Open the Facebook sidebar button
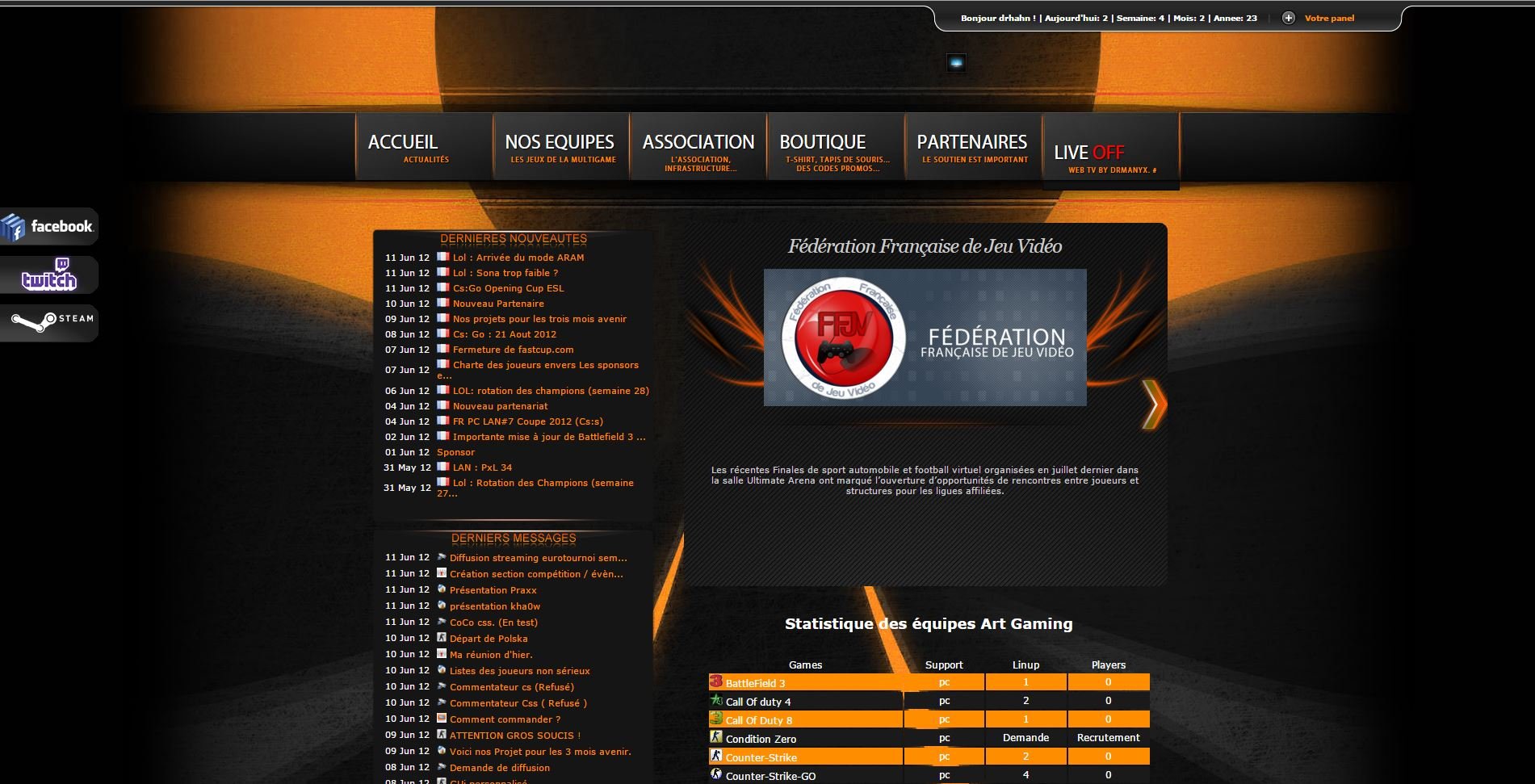 tap(48, 227)
